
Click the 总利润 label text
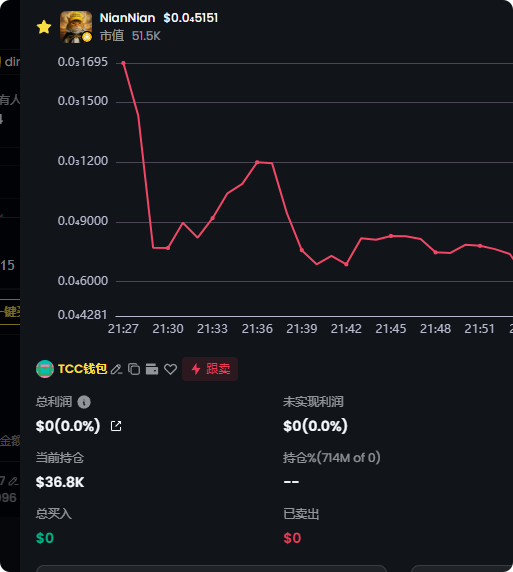(54, 402)
